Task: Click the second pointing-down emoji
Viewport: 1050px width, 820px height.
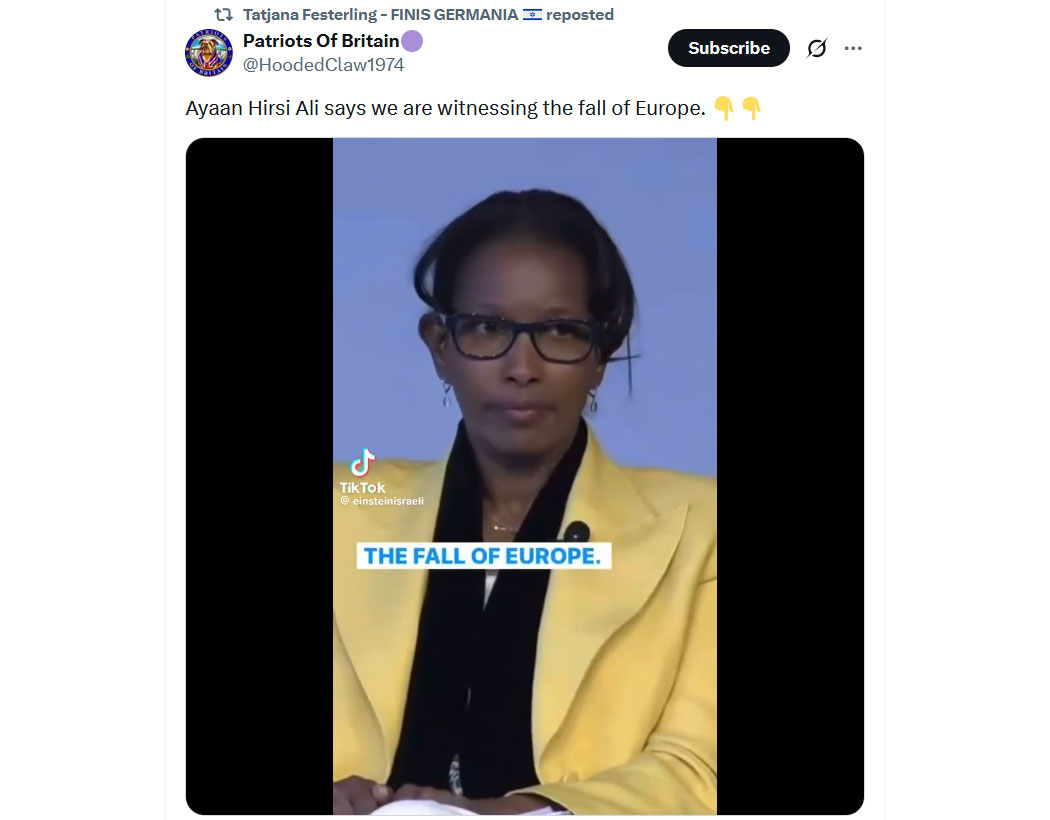Action: coord(751,108)
